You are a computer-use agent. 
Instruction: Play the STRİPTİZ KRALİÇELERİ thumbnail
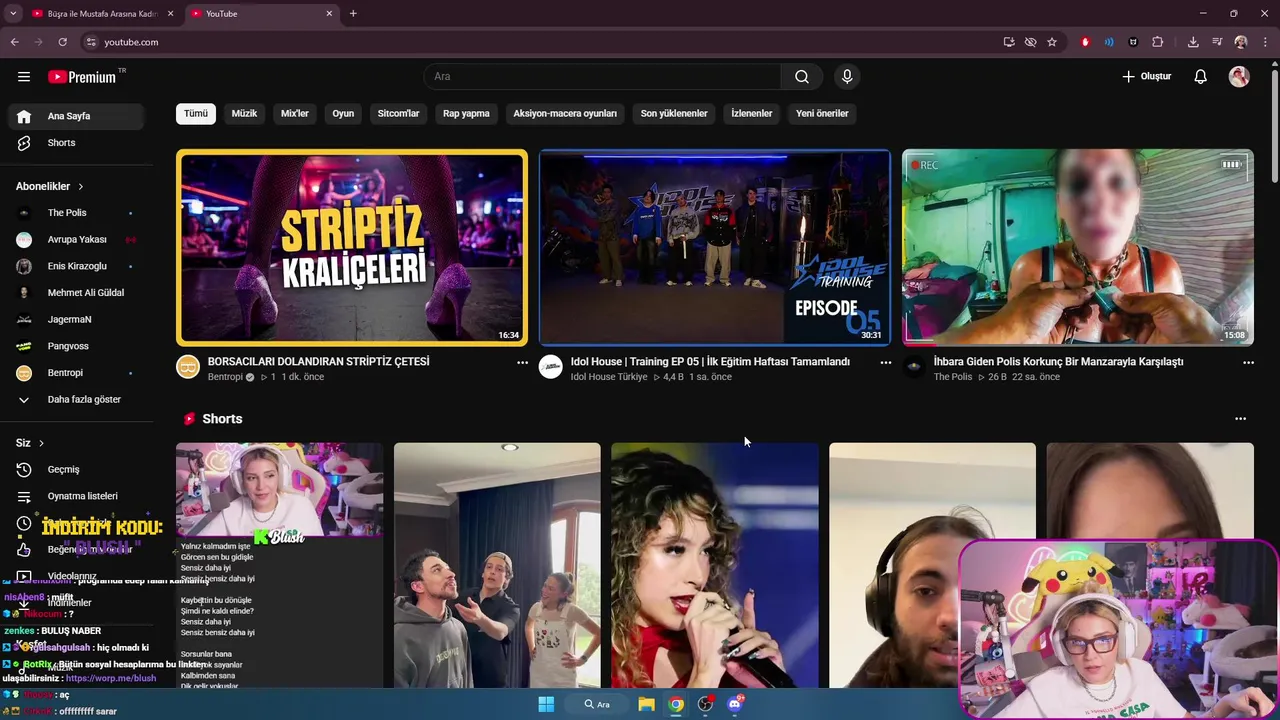click(352, 247)
